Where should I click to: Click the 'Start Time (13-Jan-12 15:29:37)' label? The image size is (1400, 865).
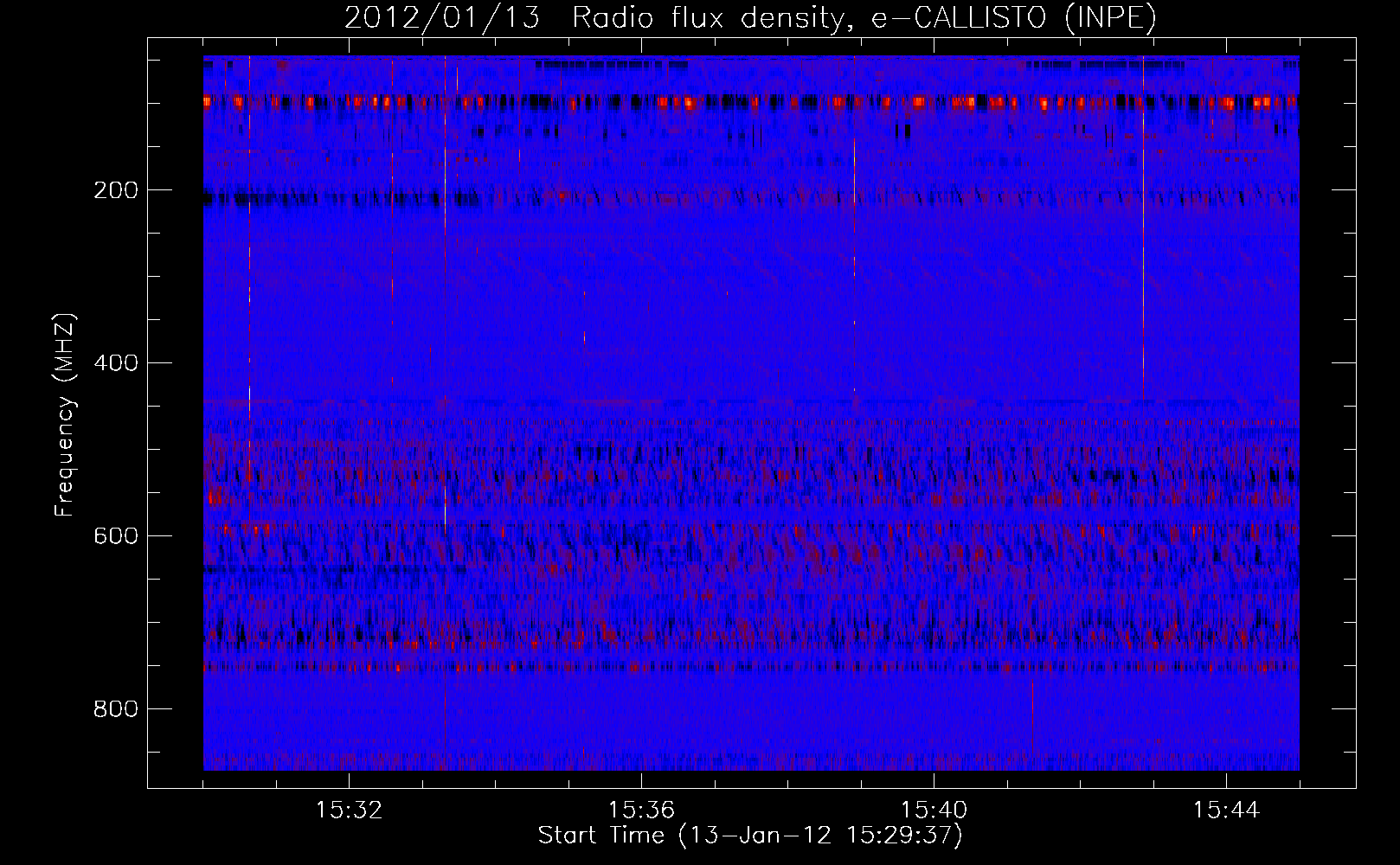pyautogui.click(x=750, y=836)
